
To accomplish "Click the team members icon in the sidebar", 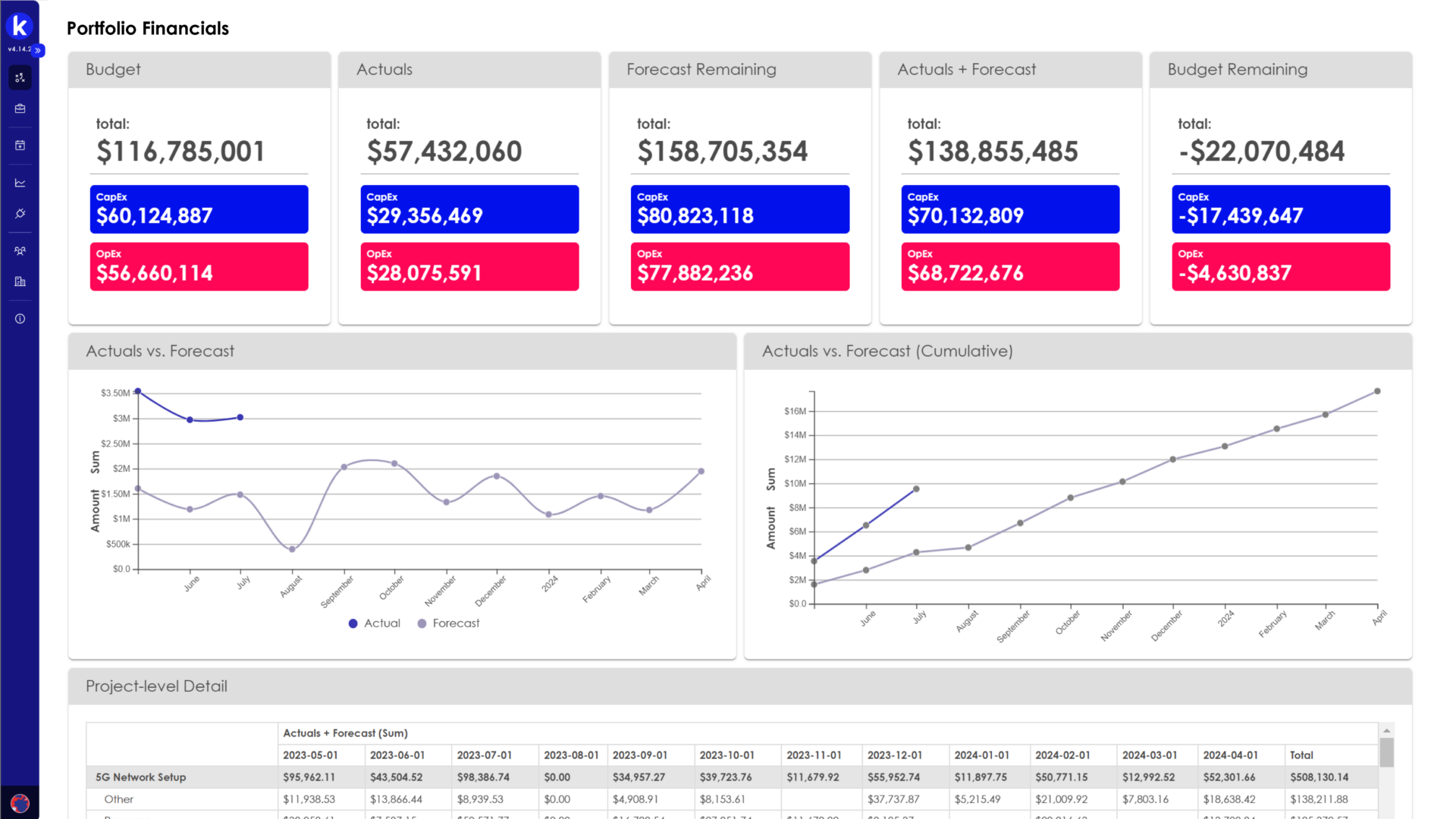I will pyautogui.click(x=20, y=250).
